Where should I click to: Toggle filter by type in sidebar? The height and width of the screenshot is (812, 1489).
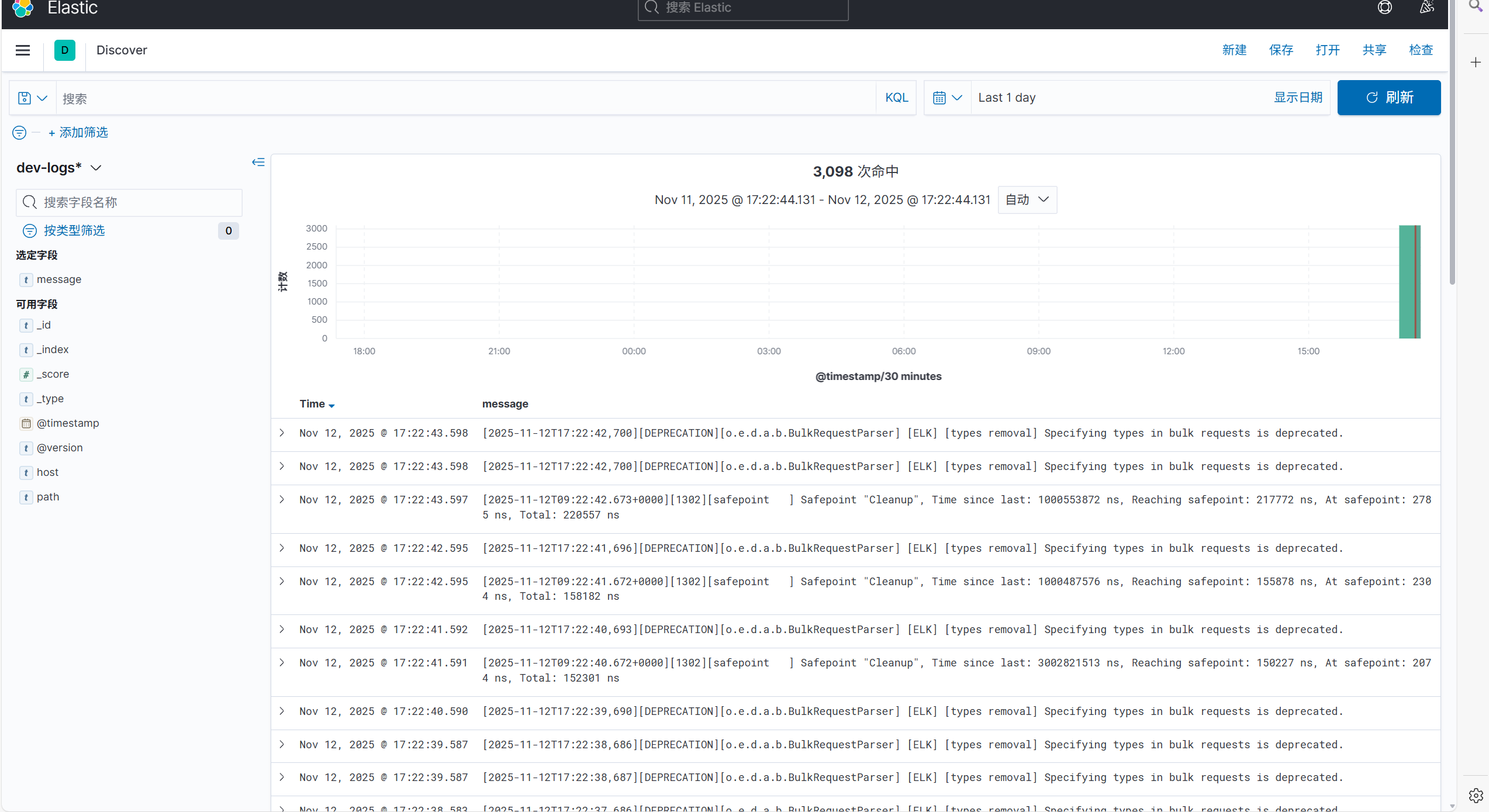(x=74, y=230)
